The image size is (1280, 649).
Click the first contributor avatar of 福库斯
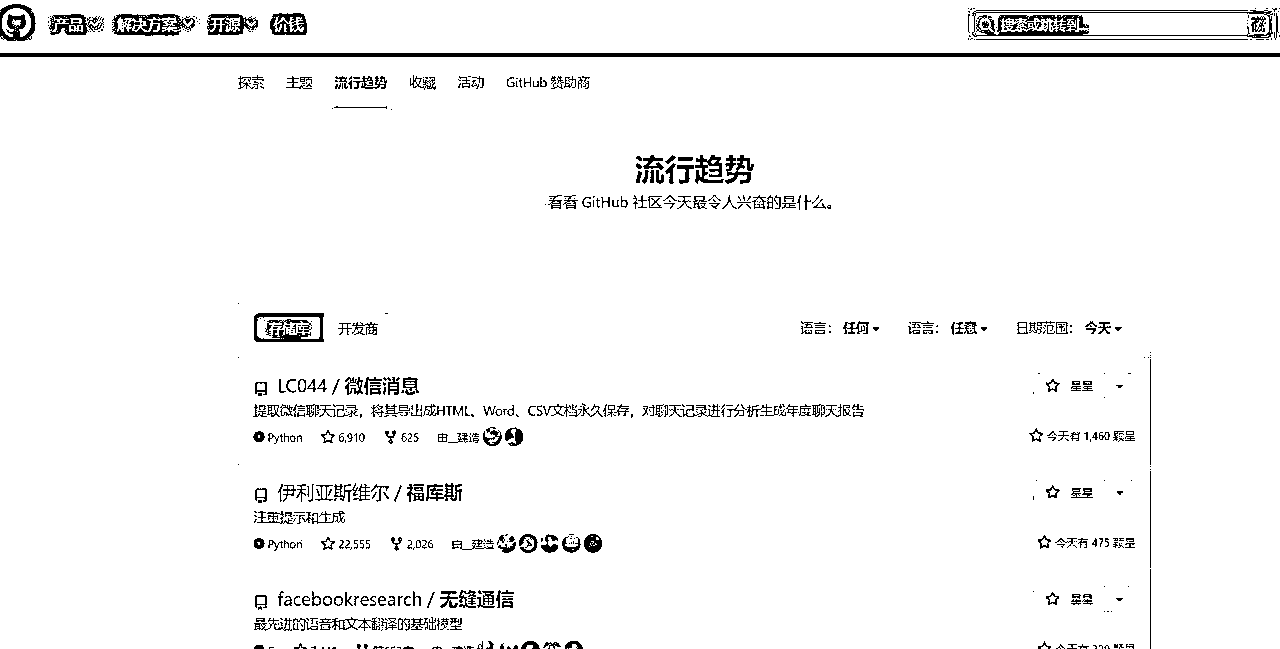[507, 544]
